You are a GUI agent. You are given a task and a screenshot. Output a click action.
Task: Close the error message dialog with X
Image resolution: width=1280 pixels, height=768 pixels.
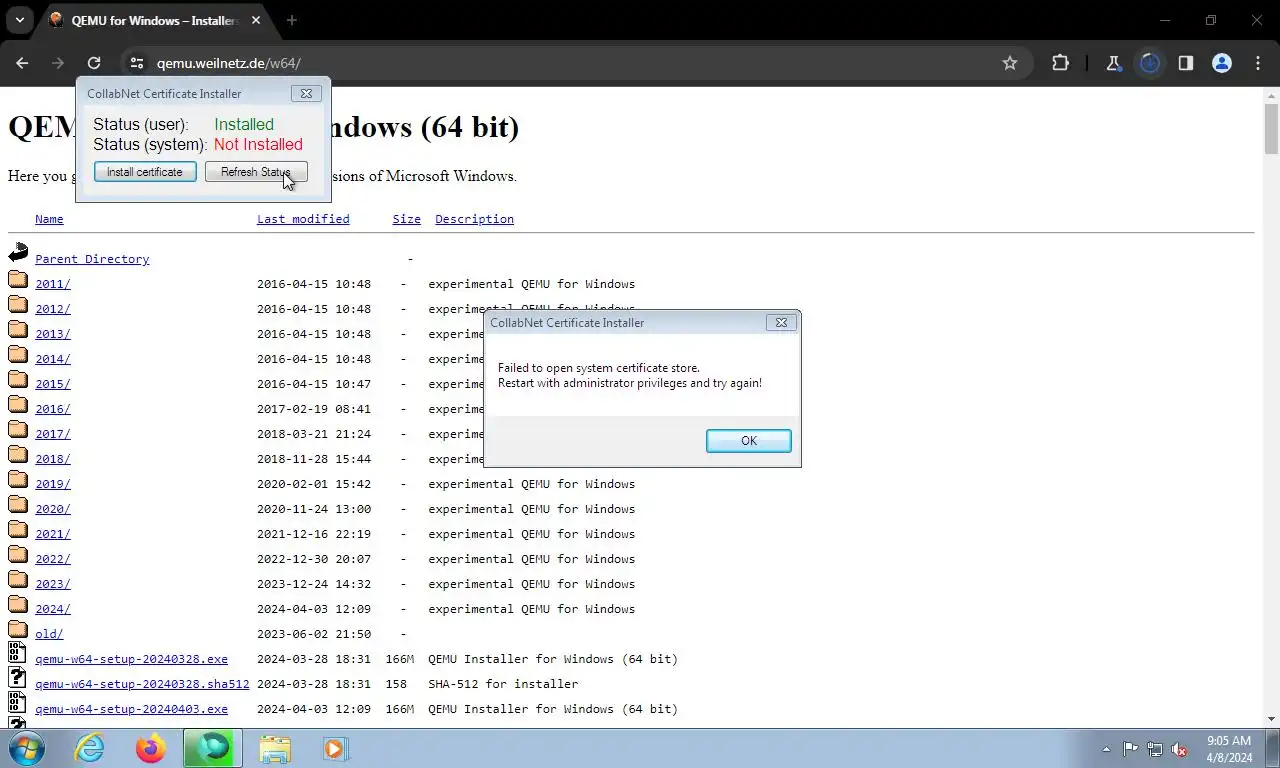[781, 322]
